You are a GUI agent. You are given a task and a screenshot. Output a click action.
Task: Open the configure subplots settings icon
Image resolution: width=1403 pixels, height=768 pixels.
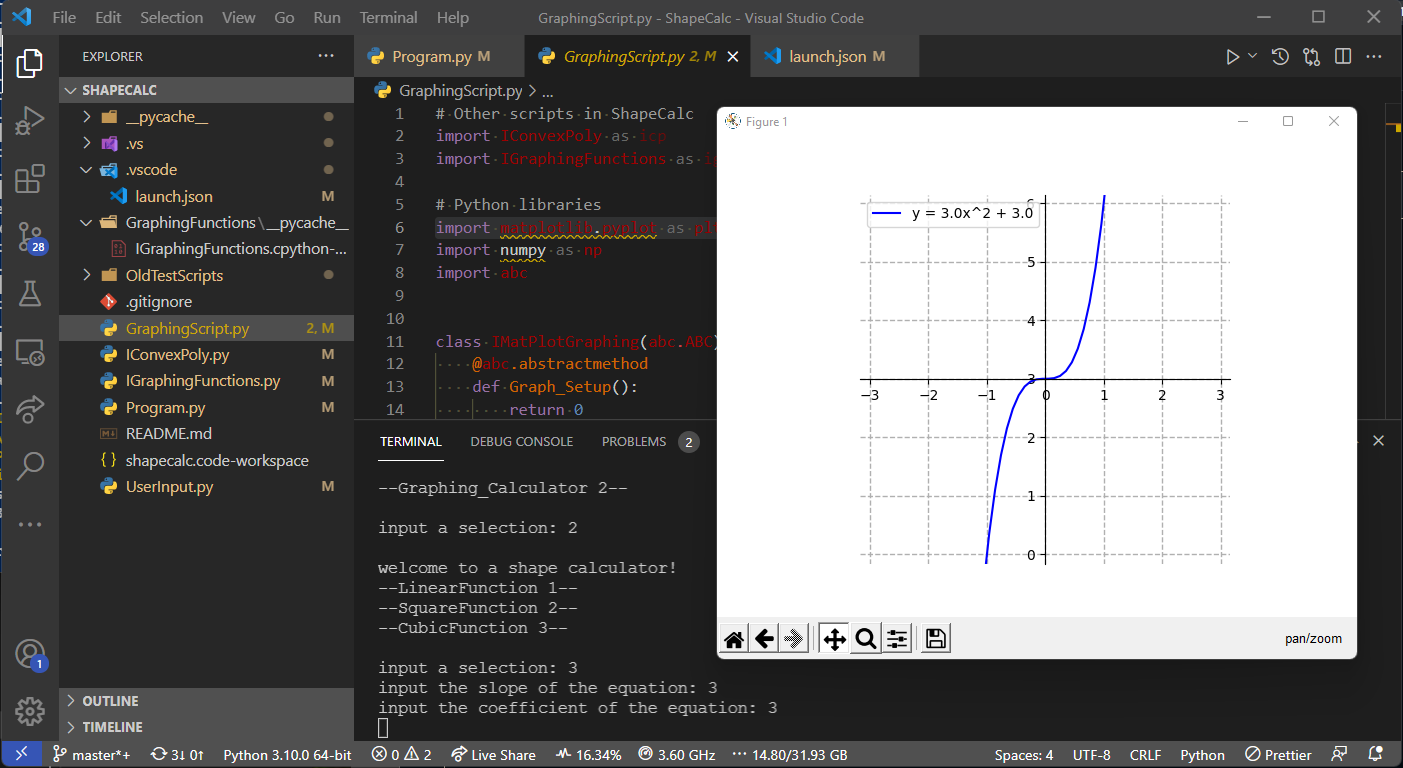[897, 638]
